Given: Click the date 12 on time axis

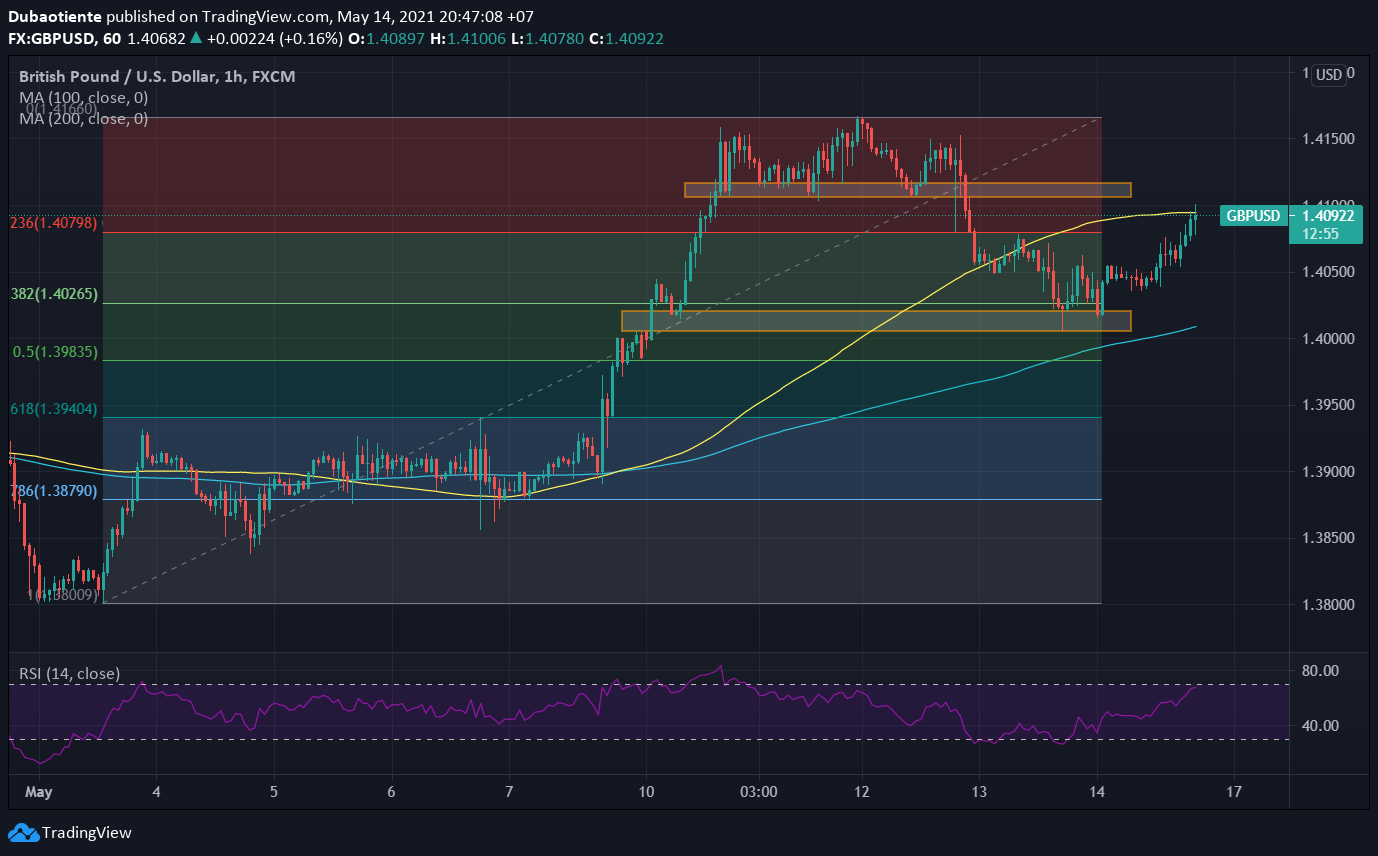Looking at the screenshot, I should 862,791.
